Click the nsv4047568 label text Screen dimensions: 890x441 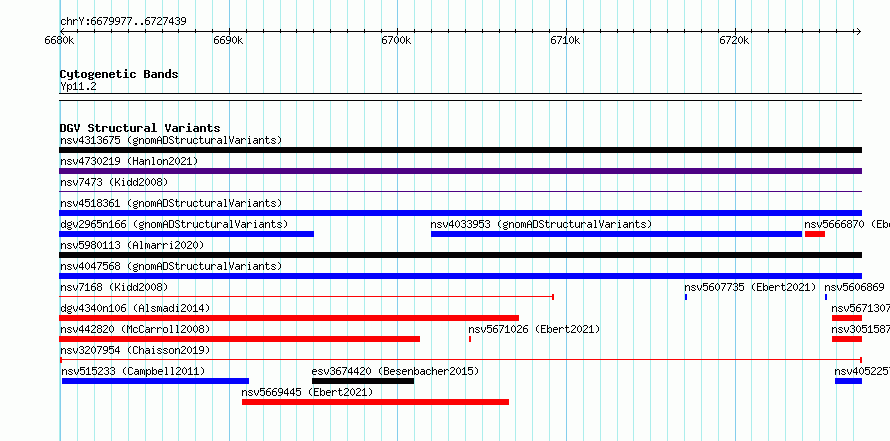171,266
